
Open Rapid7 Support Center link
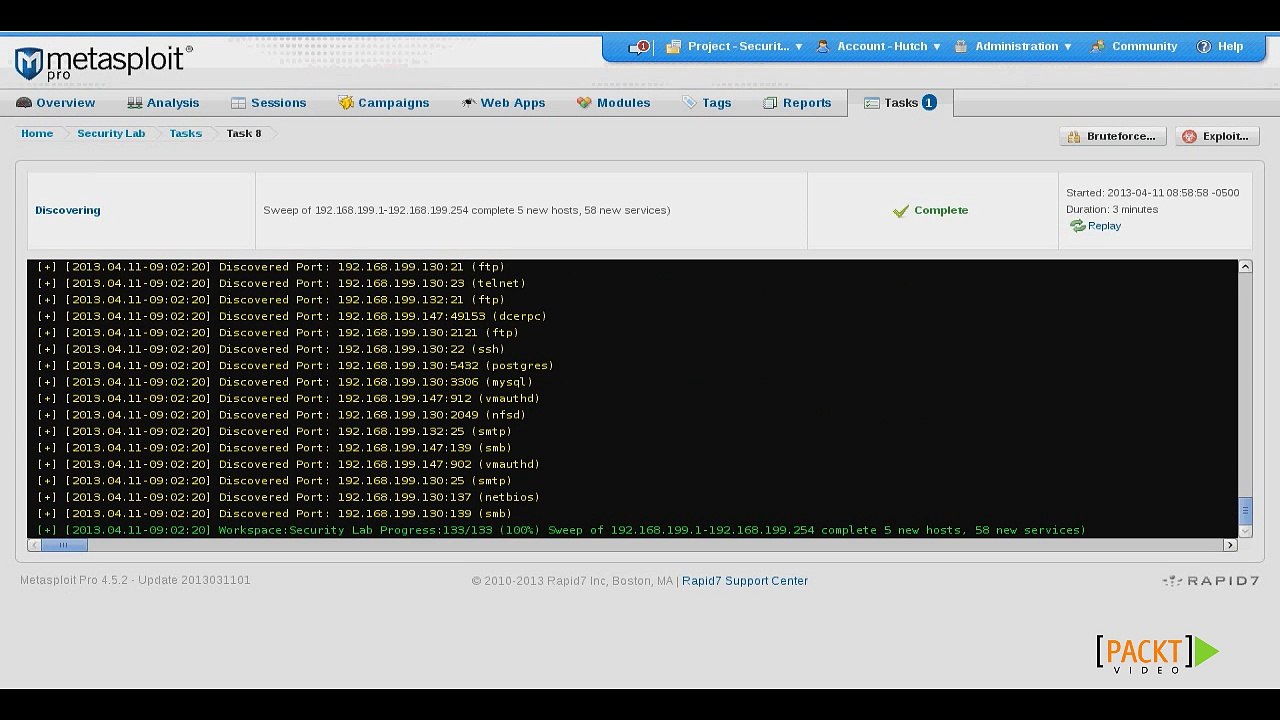[745, 581]
